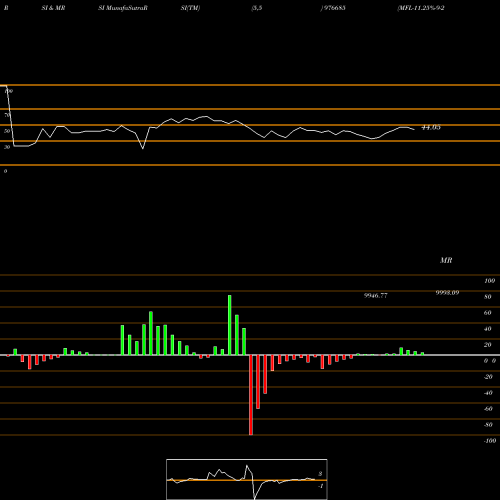
Task: Click the latest RSI value 44.05
Action: coord(431,127)
